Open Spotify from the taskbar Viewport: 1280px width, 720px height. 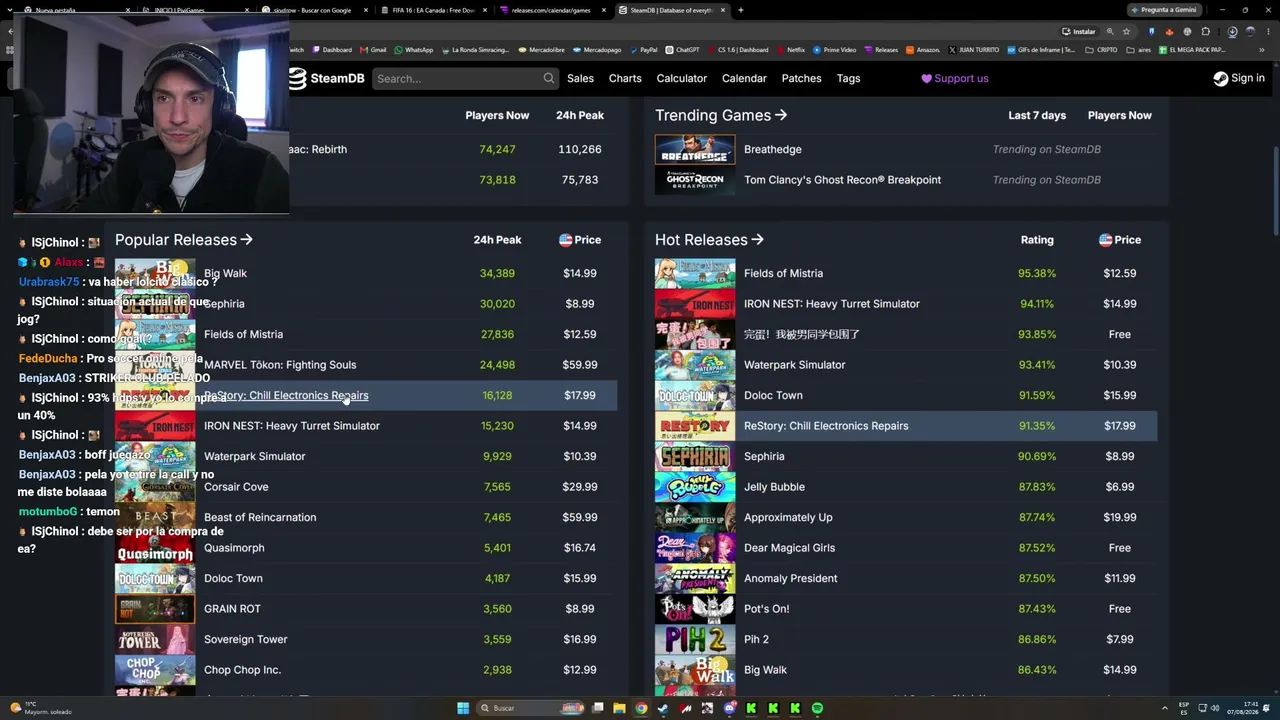coord(817,708)
